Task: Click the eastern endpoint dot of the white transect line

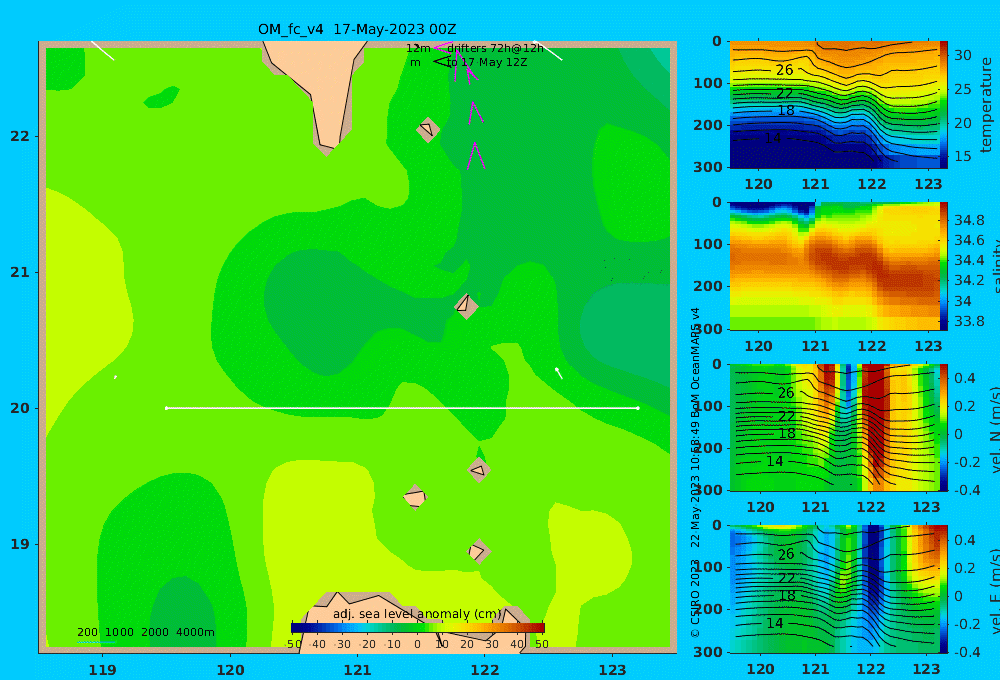Action: pyautogui.click(x=638, y=408)
